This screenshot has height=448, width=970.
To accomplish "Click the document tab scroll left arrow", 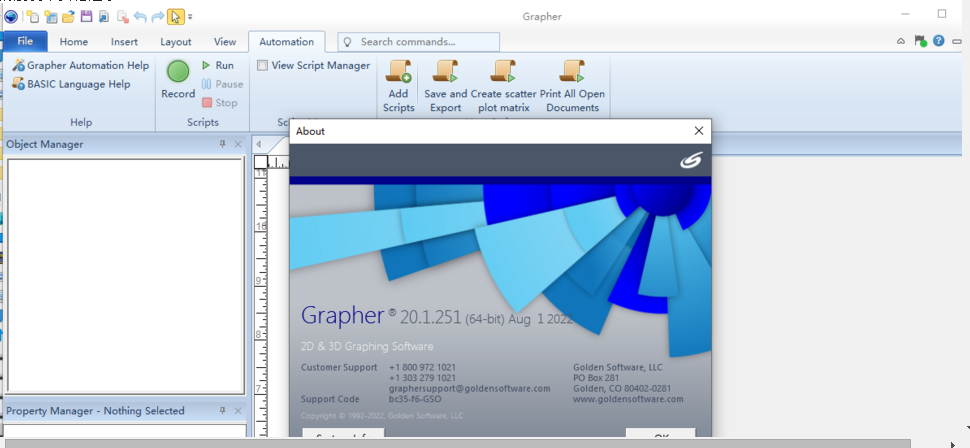I will (259, 144).
